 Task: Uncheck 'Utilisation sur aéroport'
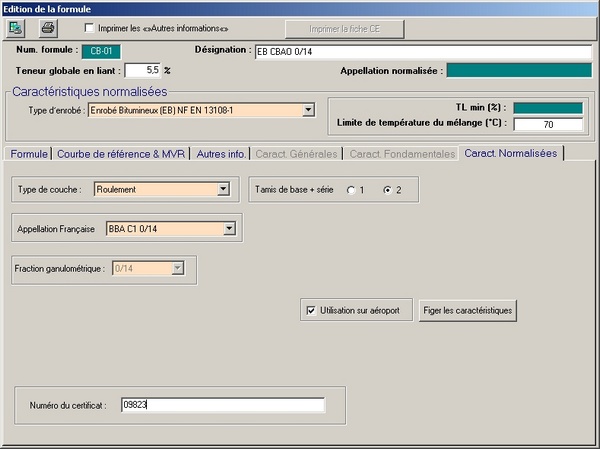310,311
